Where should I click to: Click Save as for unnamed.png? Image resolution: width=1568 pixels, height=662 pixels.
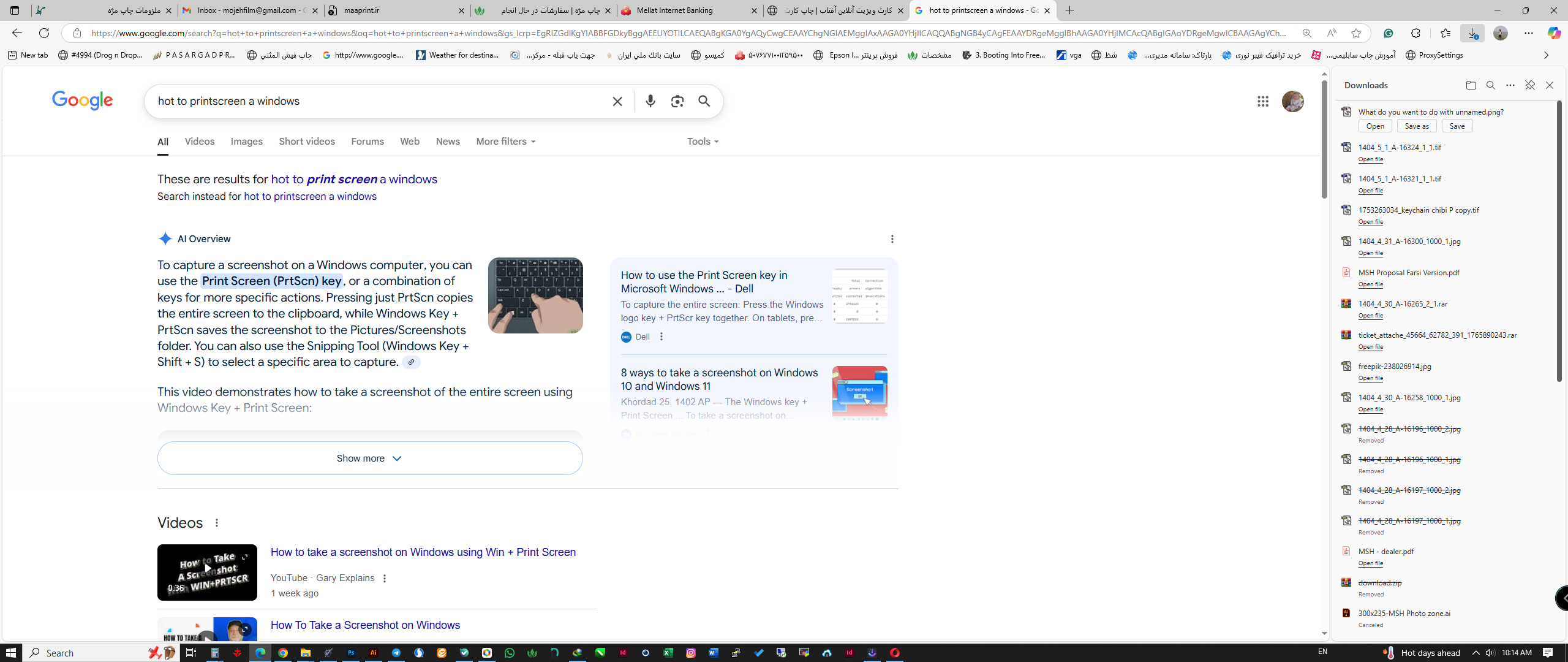coord(1416,126)
